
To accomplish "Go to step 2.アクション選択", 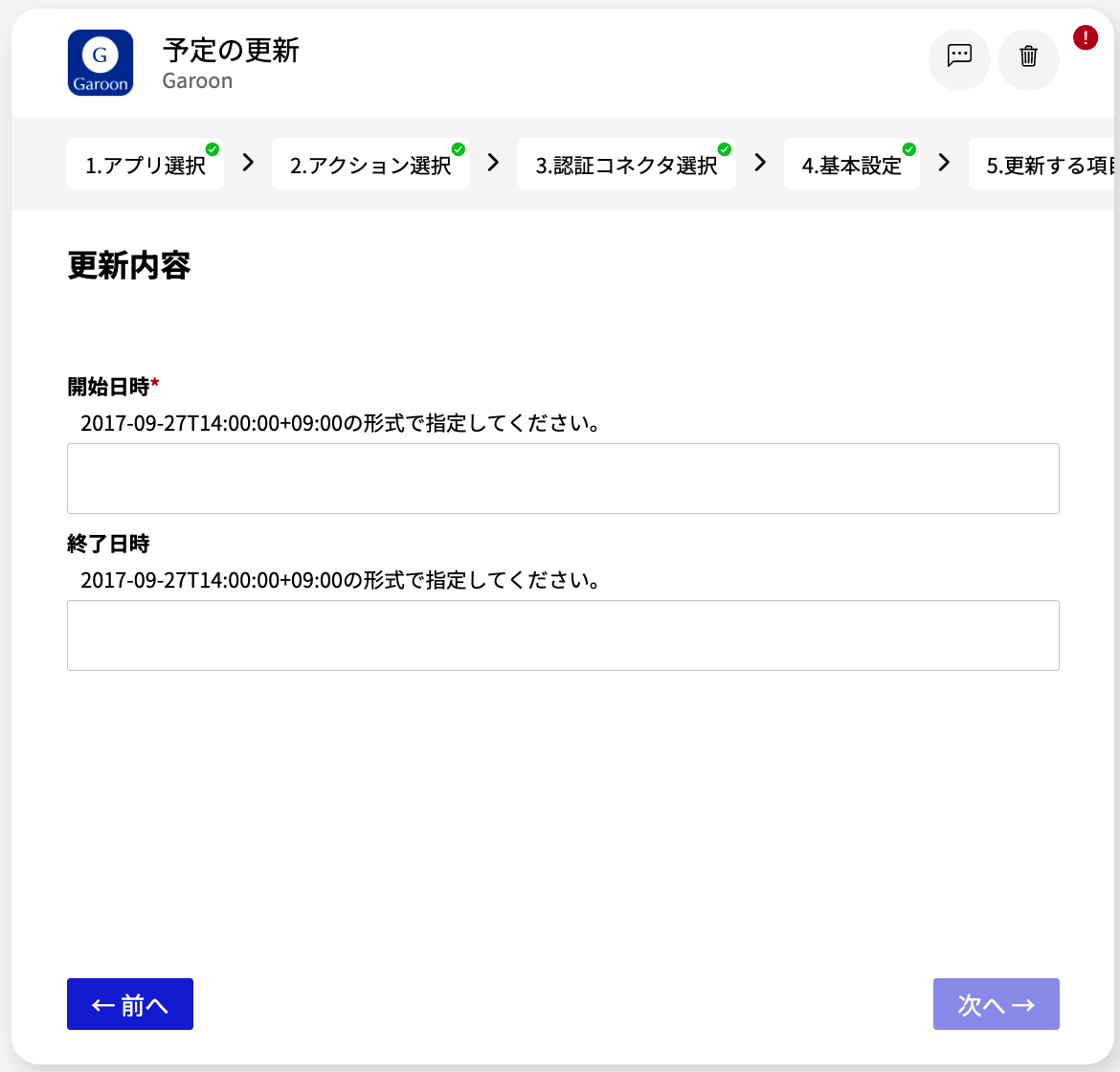I will (370, 164).
